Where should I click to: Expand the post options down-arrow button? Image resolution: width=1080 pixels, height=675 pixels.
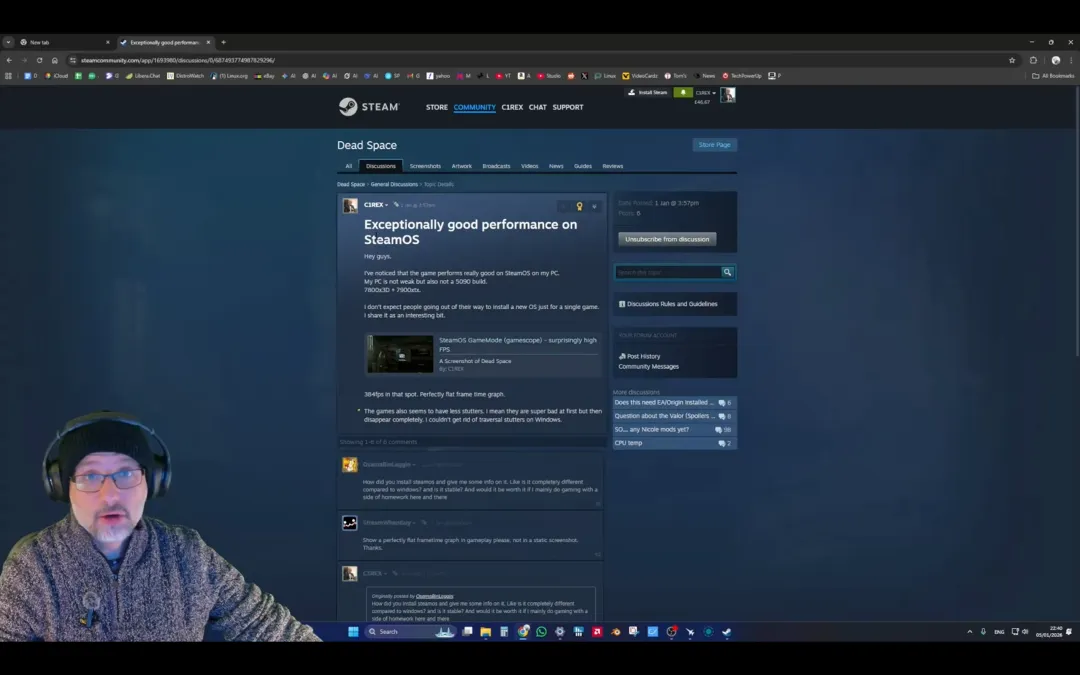click(594, 206)
